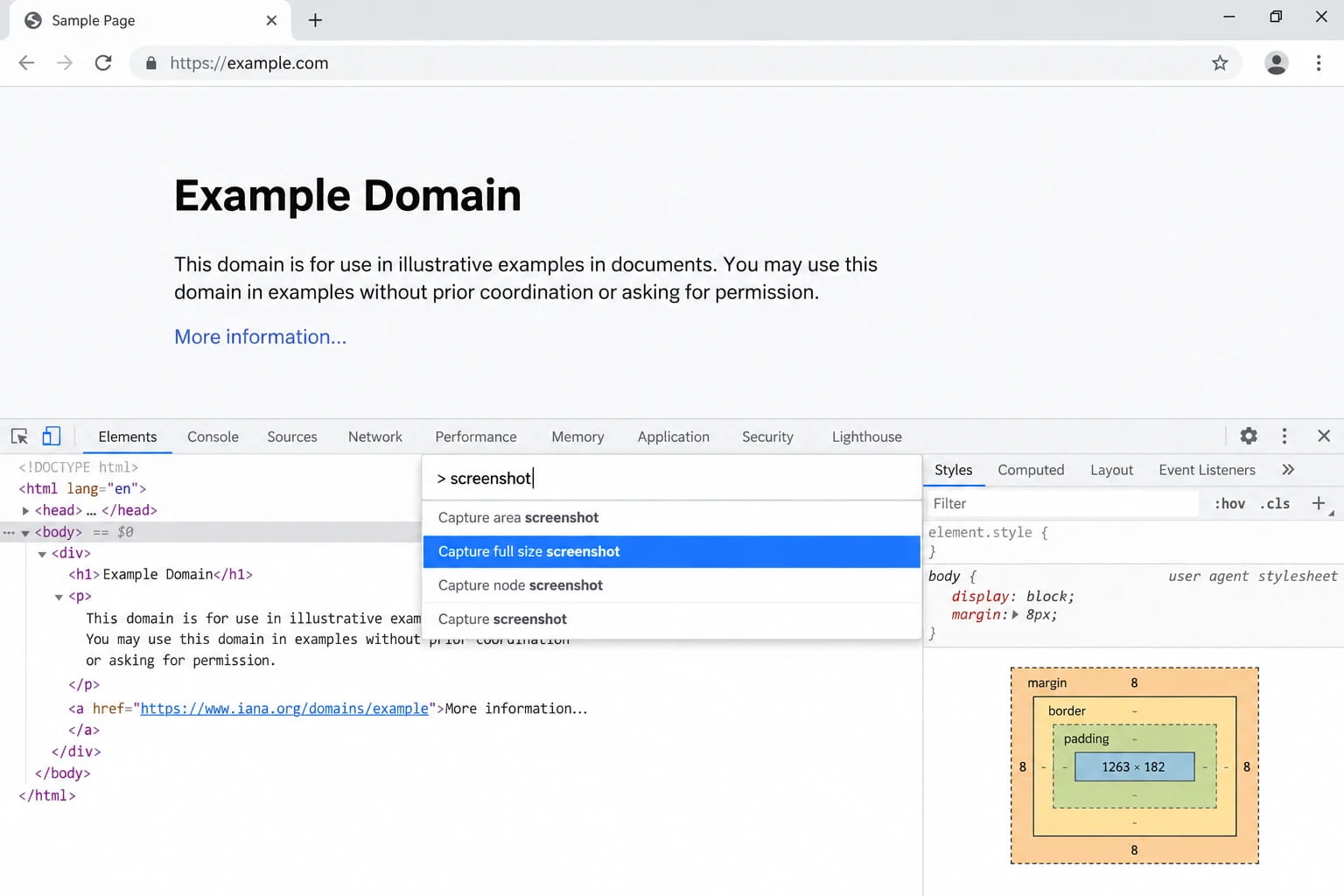
Task: Open DevTools three-dot customize menu
Action: [1284, 436]
